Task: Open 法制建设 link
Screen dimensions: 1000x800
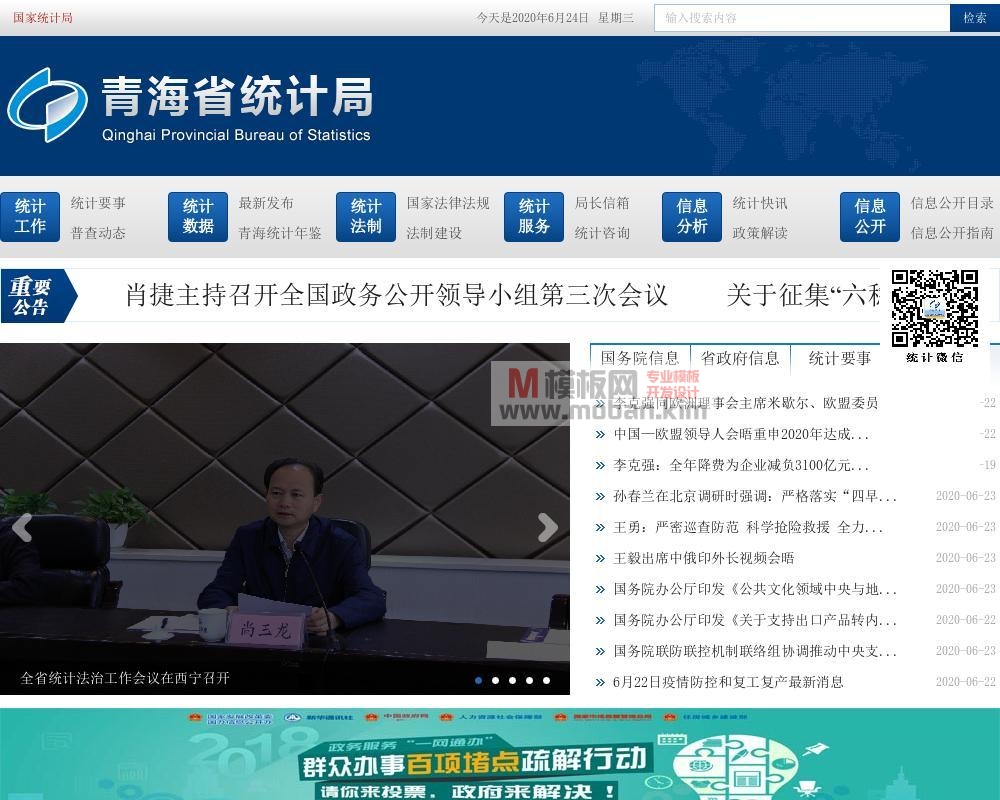Action: click(434, 233)
